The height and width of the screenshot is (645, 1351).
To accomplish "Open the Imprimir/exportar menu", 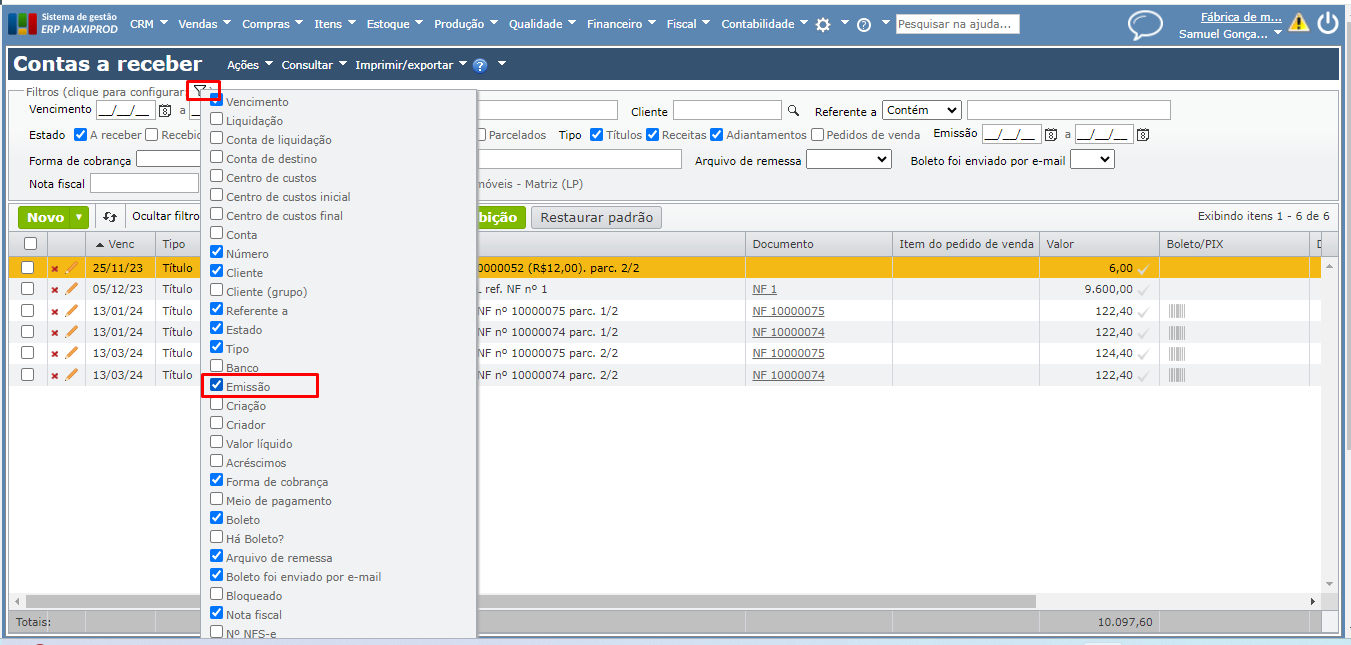I will pos(411,65).
